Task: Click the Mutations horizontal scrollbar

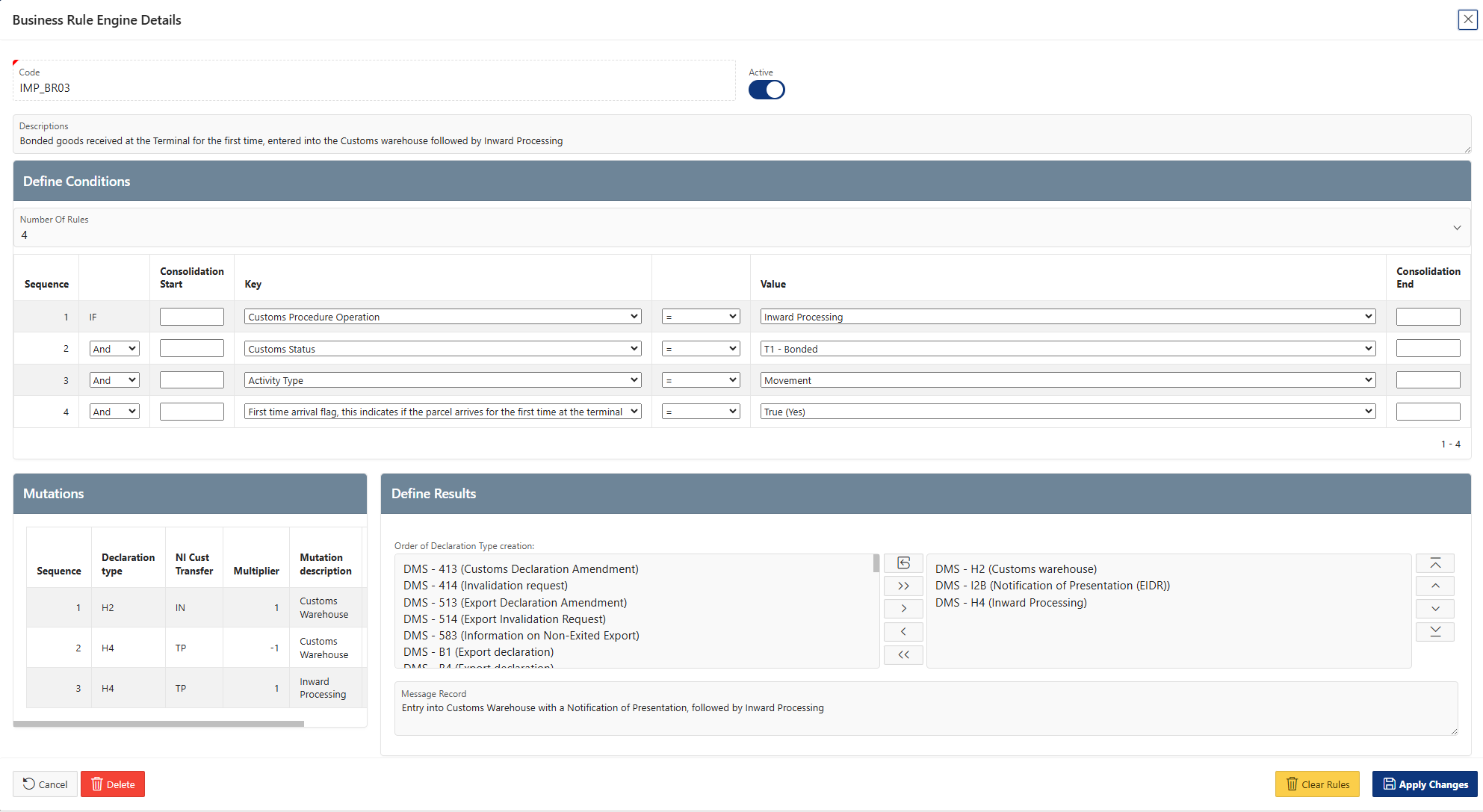Action: [158, 724]
